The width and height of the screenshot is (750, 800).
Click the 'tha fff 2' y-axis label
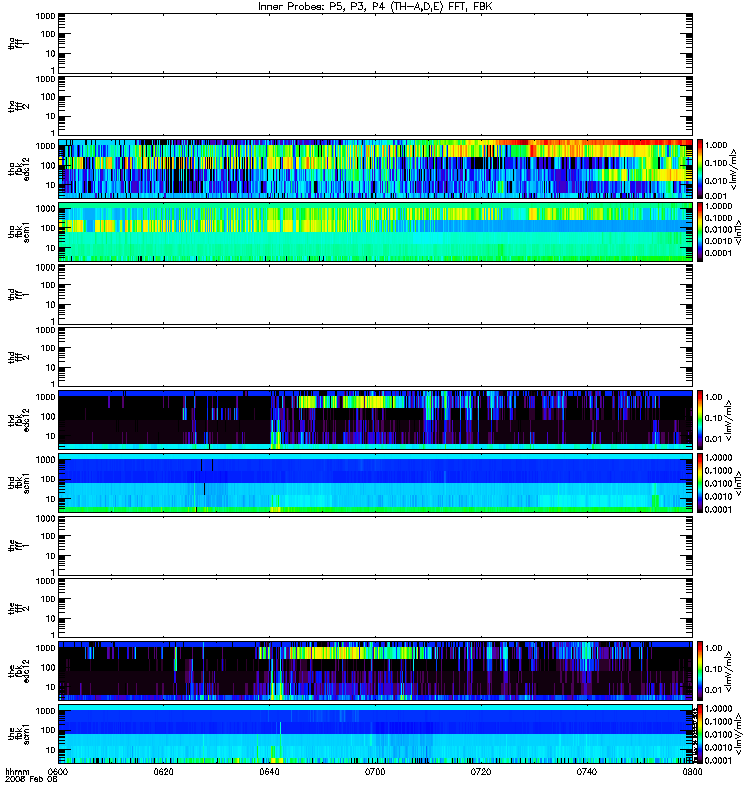(x=19, y=106)
